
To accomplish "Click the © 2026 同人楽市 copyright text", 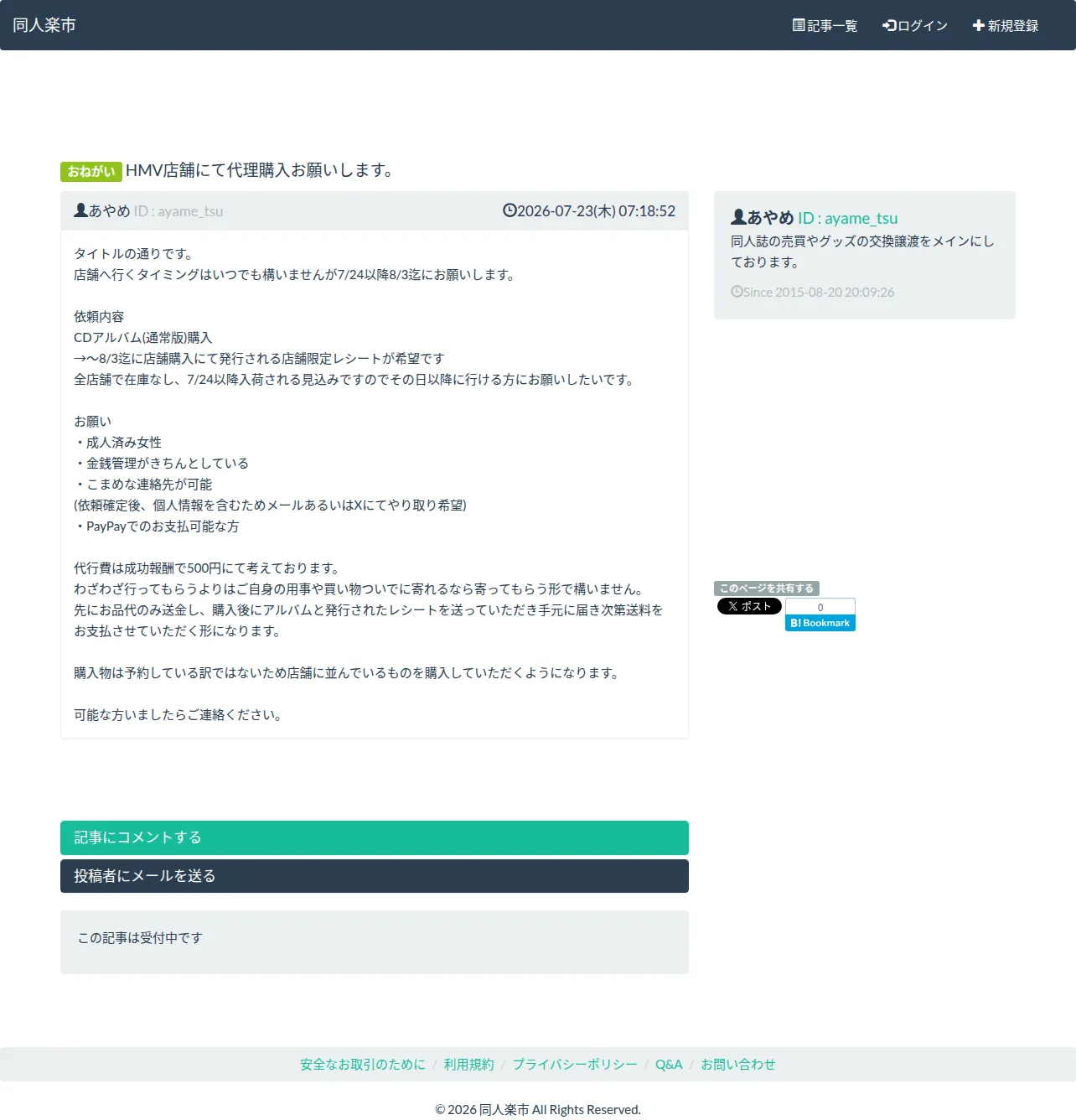I will point(538,1110).
